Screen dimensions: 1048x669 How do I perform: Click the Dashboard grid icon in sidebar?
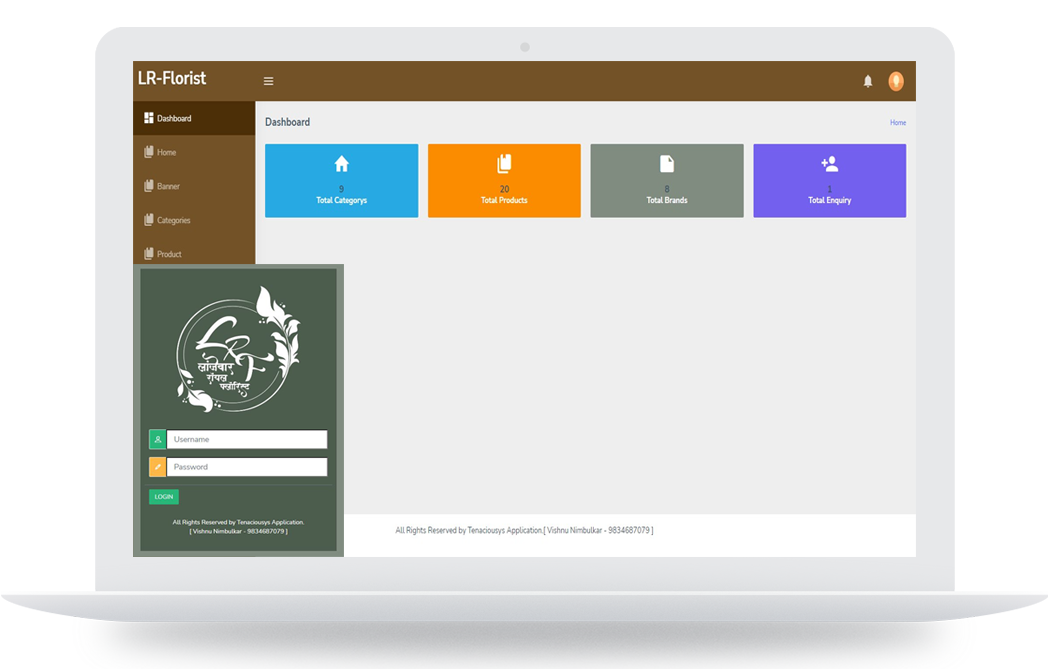click(149, 118)
